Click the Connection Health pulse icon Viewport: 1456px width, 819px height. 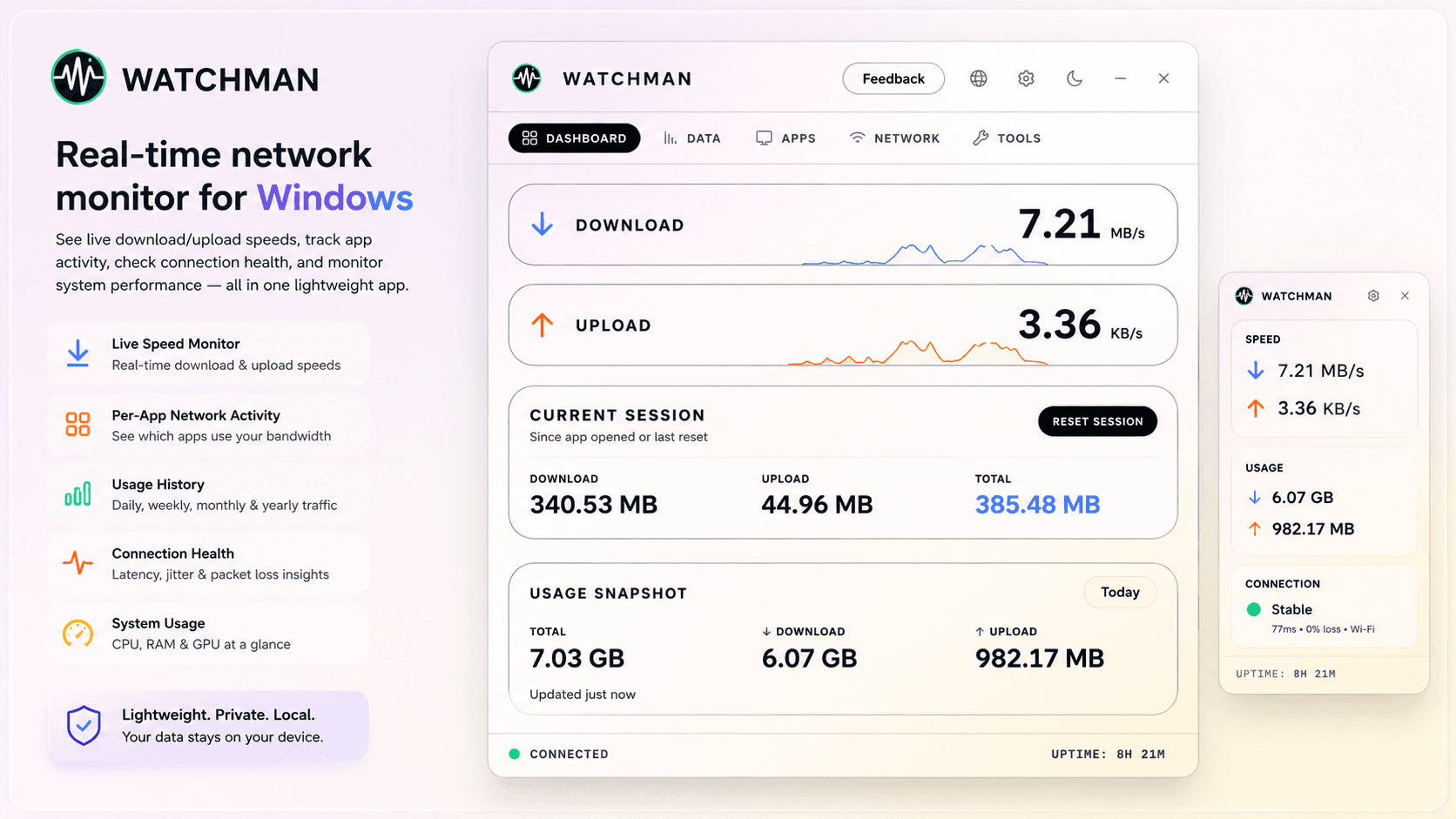78,563
